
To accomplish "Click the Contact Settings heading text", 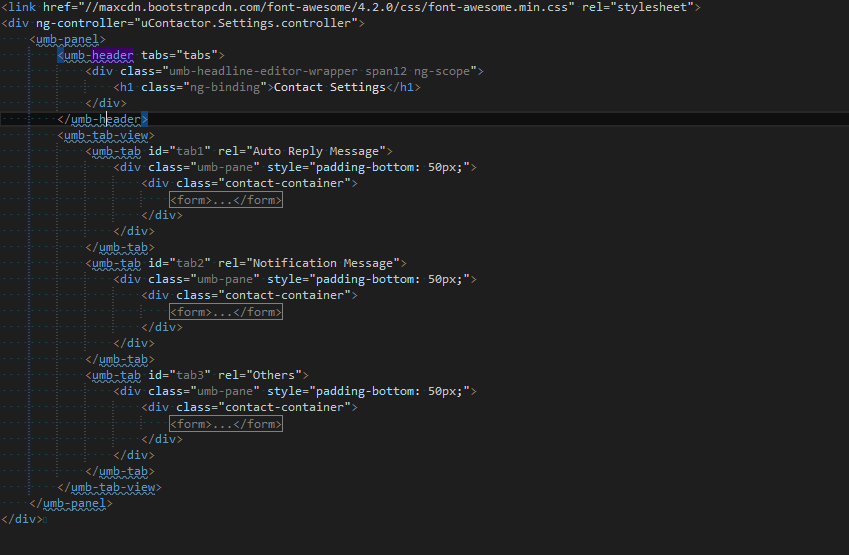I will pos(330,87).
